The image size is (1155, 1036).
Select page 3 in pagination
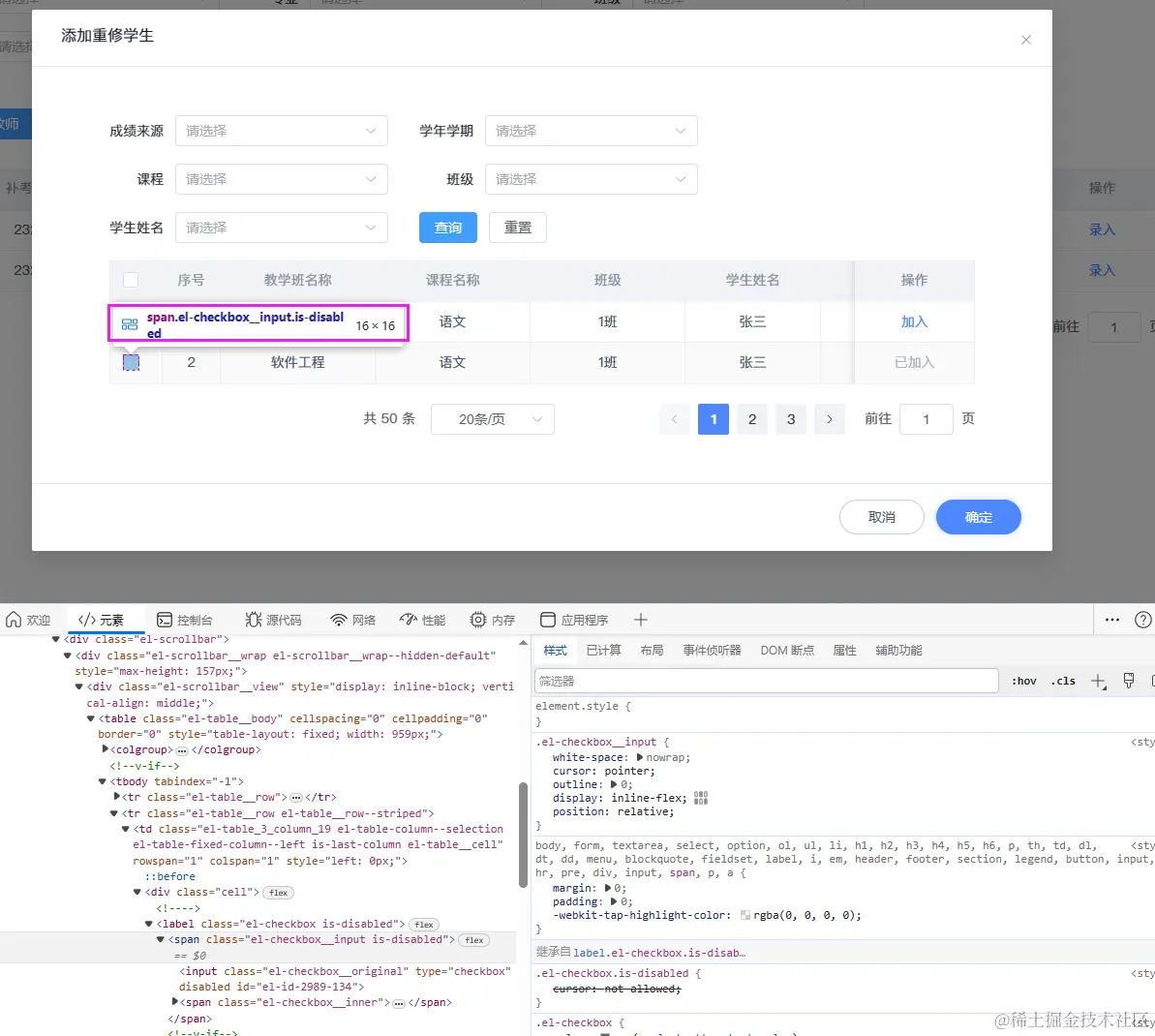point(791,419)
